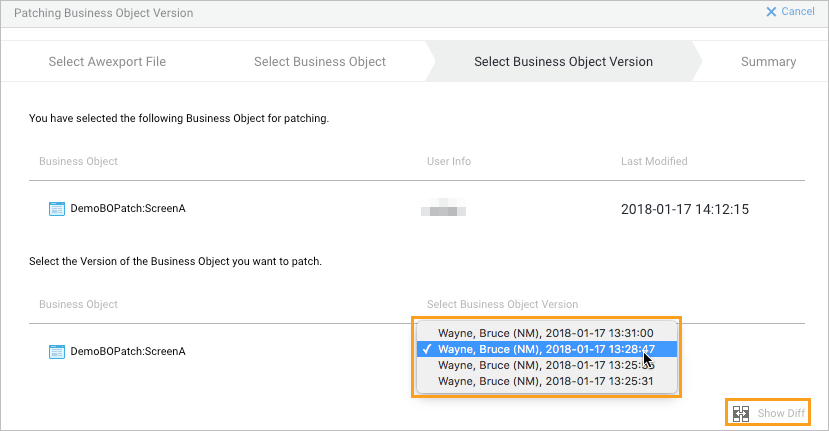Select DemoBOPatch:ScreenA text in upper table
829x431 pixels.
[128, 208]
